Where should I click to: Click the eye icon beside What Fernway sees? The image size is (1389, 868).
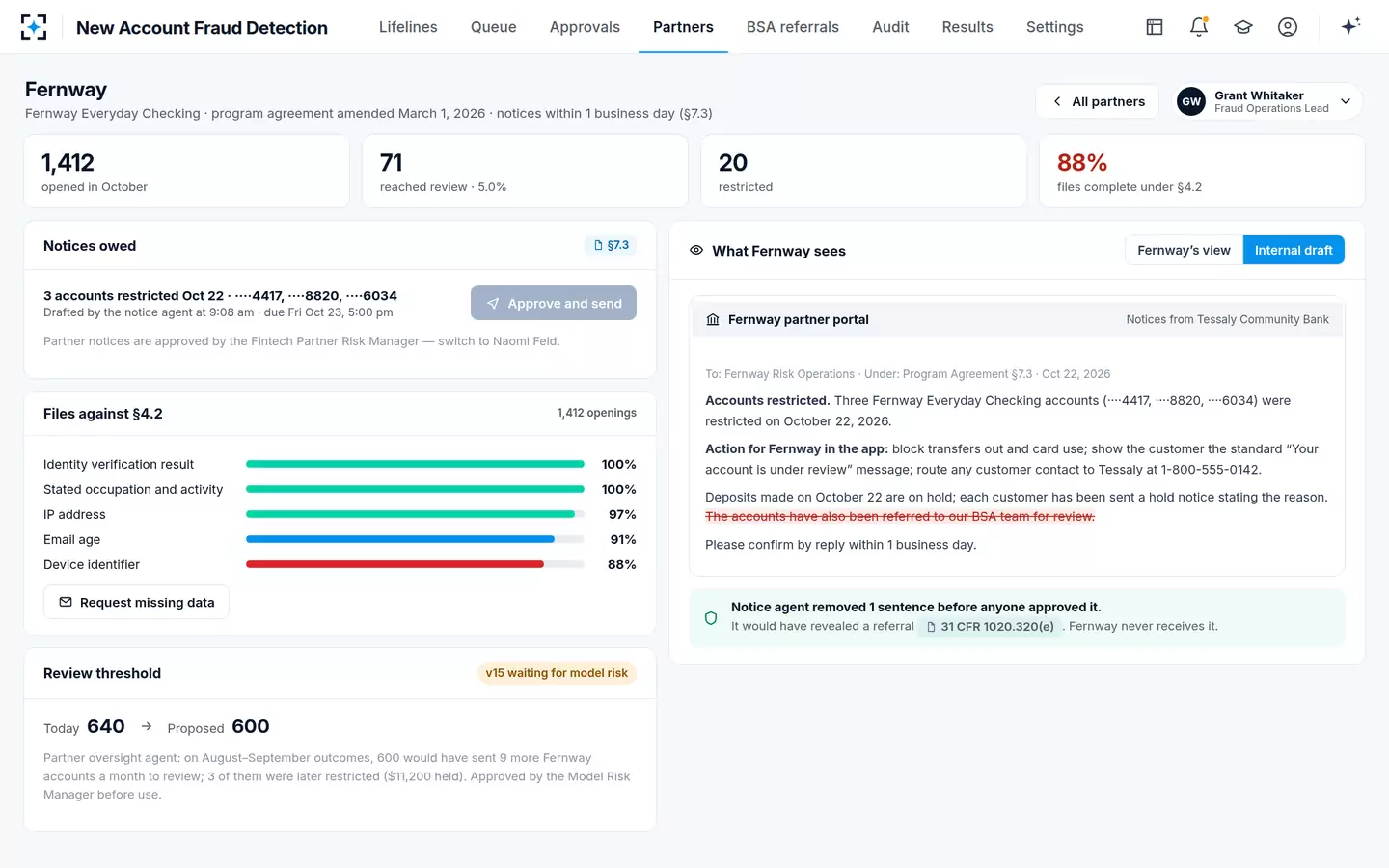[696, 250]
